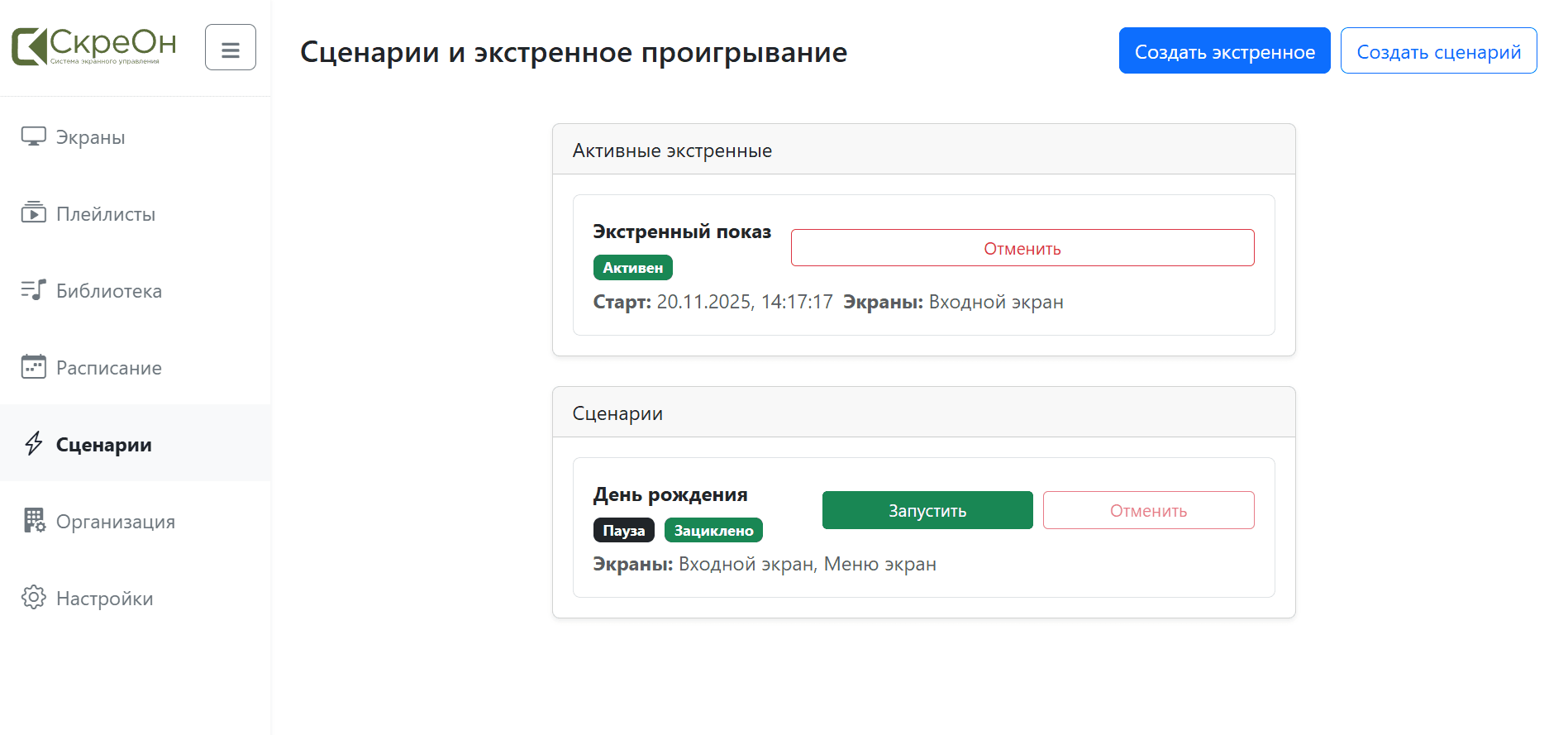This screenshot has width=1568, height=735.
Task: Open the Библиотека page
Action: [109, 291]
